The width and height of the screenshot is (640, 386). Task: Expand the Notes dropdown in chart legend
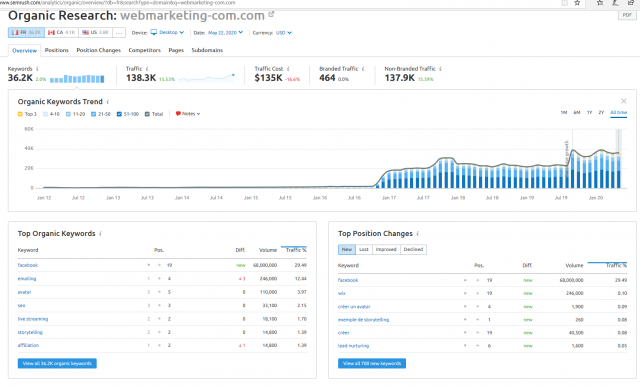click(x=188, y=114)
